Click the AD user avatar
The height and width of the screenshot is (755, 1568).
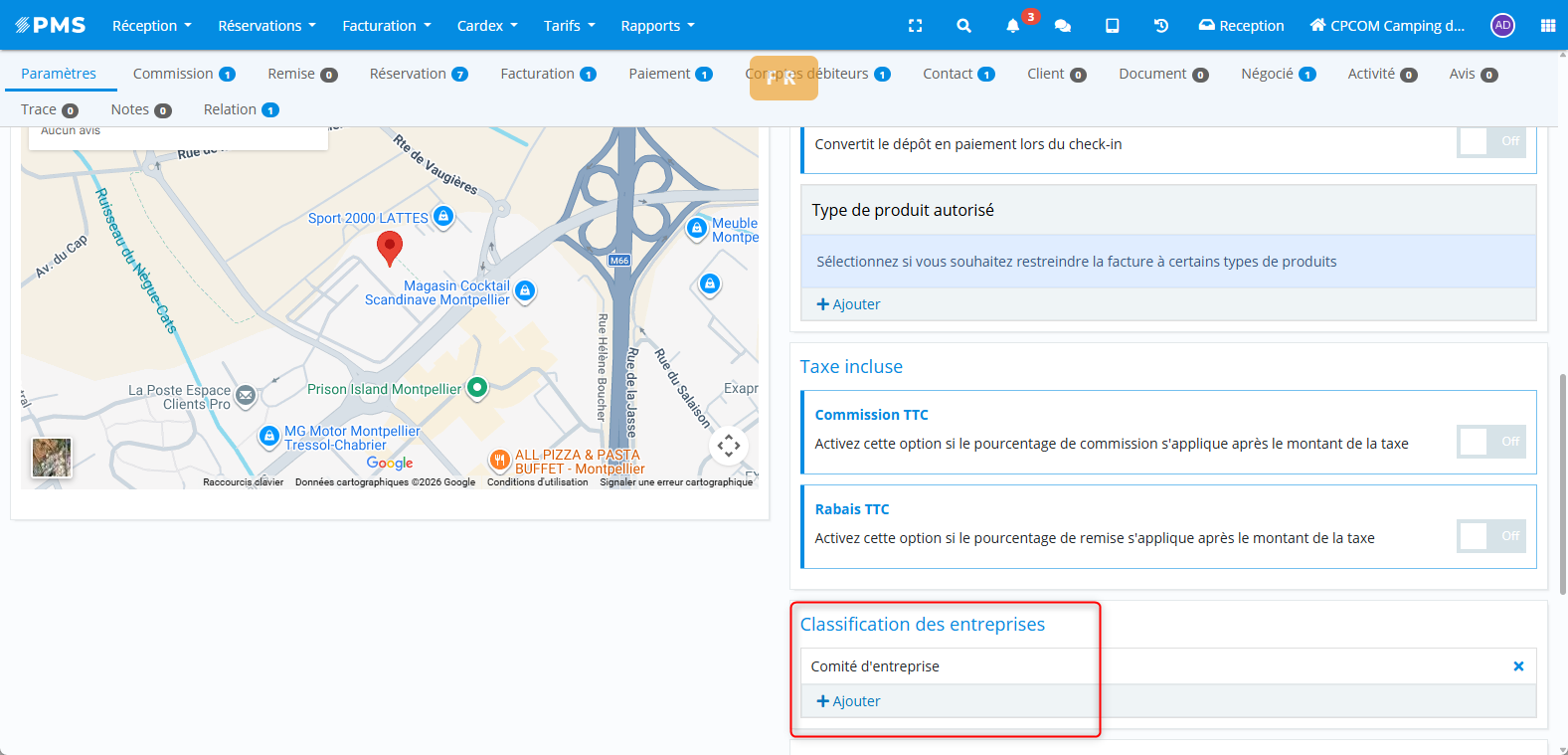tap(1502, 26)
